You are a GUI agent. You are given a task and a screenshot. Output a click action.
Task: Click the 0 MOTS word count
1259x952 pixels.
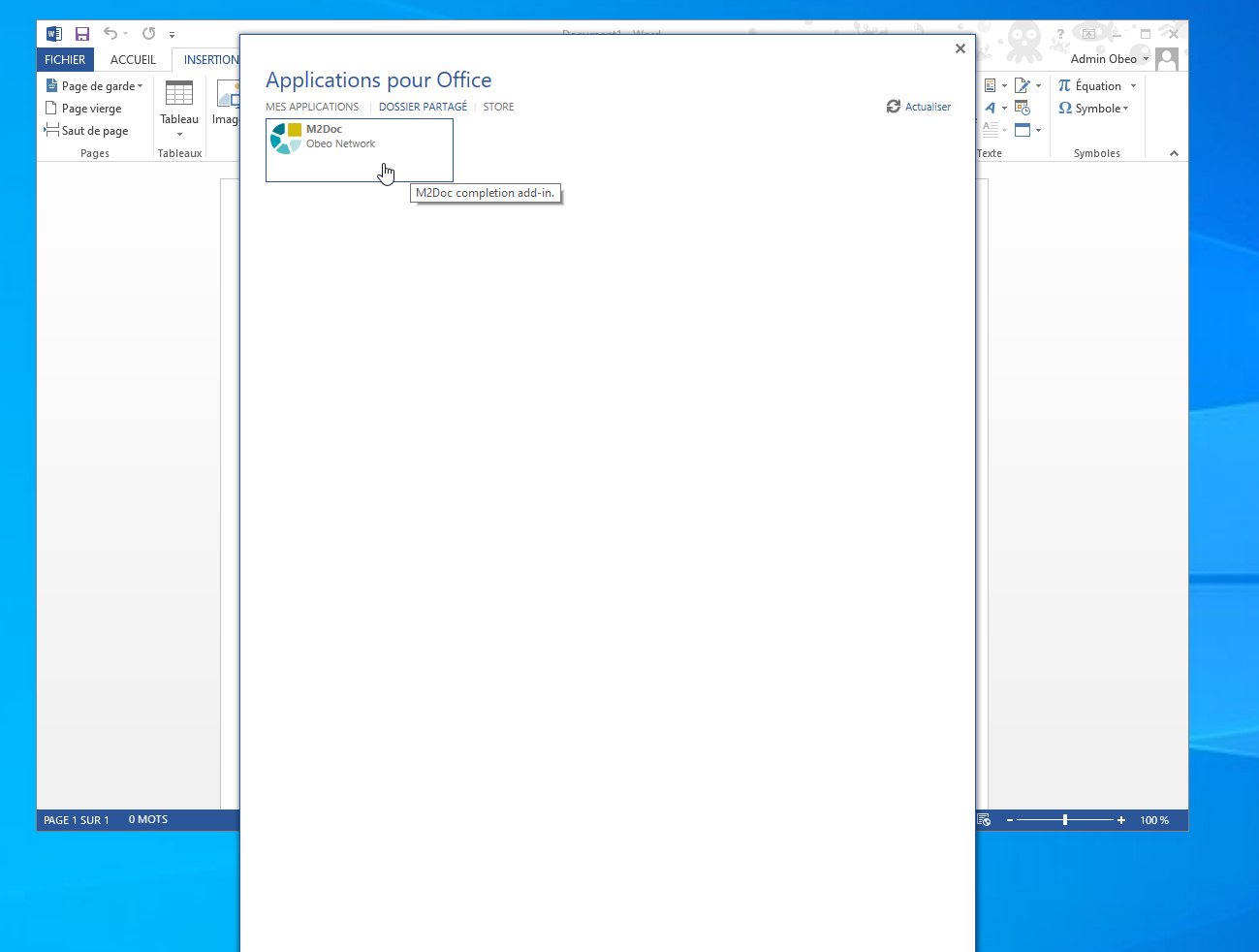coord(148,820)
